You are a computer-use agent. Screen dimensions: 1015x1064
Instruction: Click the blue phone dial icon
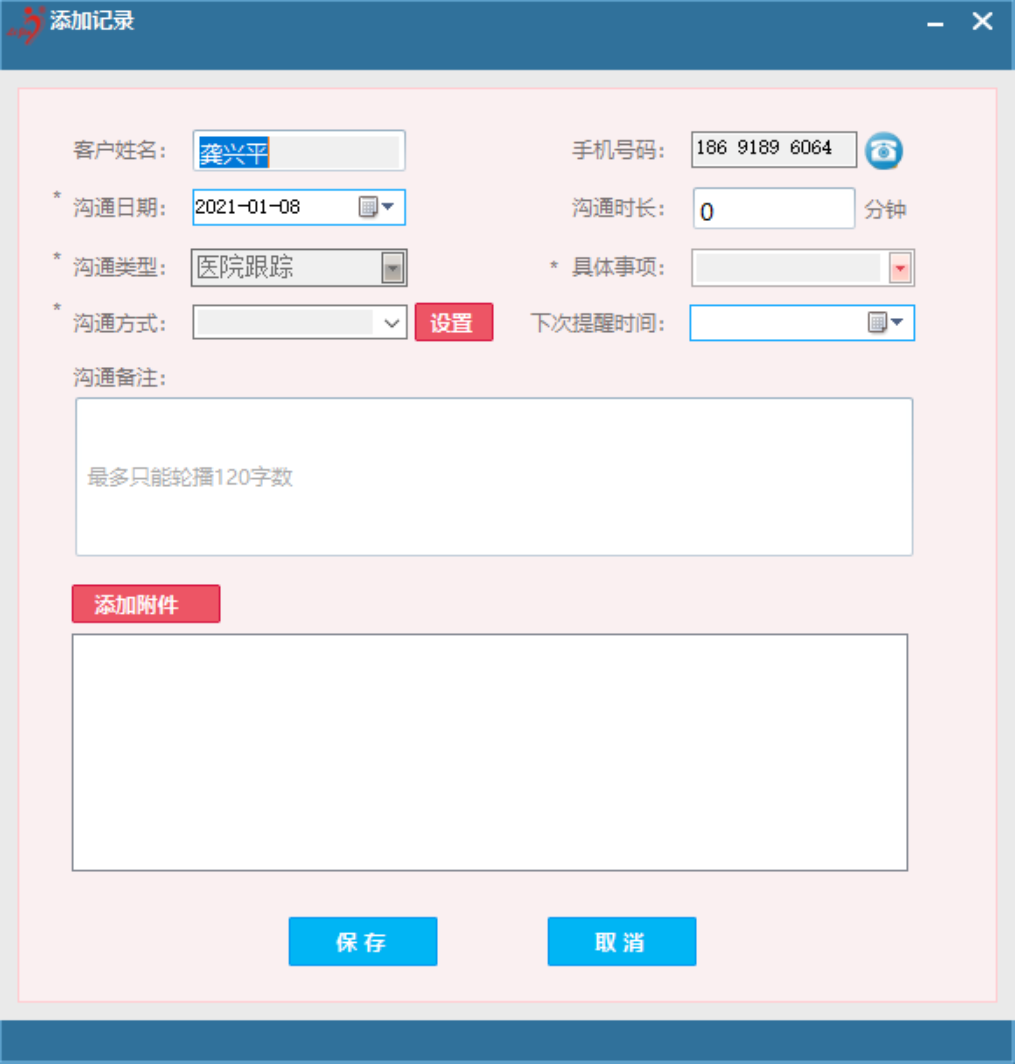click(x=883, y=151)
